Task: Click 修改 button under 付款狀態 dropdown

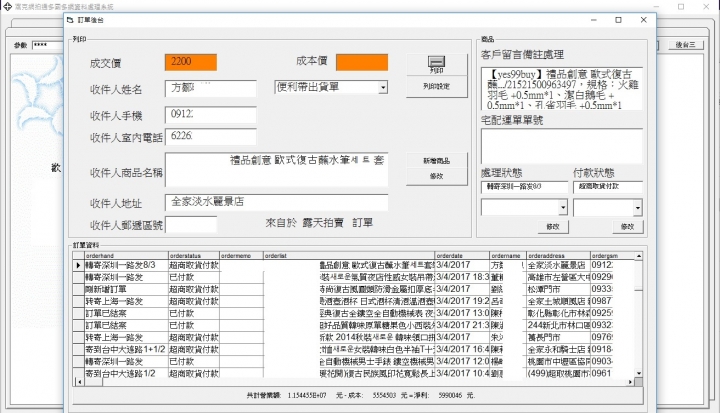Action: pyautogui.click(x=627, y=226)
